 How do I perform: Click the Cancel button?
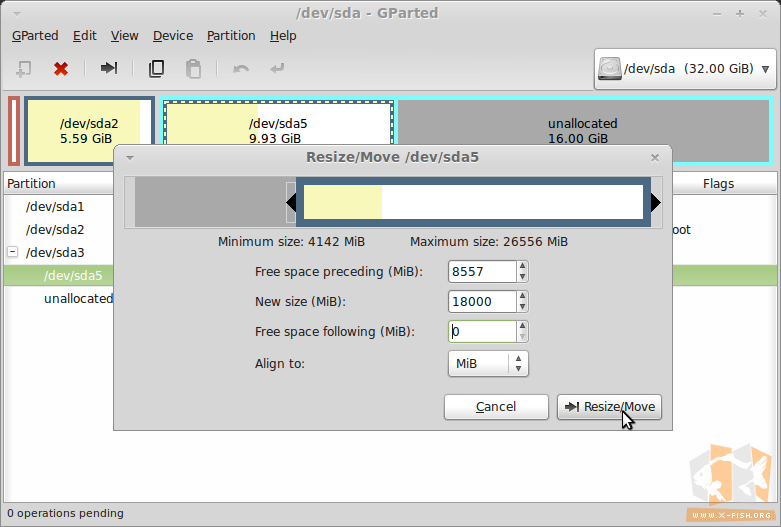tap(496, 407)
